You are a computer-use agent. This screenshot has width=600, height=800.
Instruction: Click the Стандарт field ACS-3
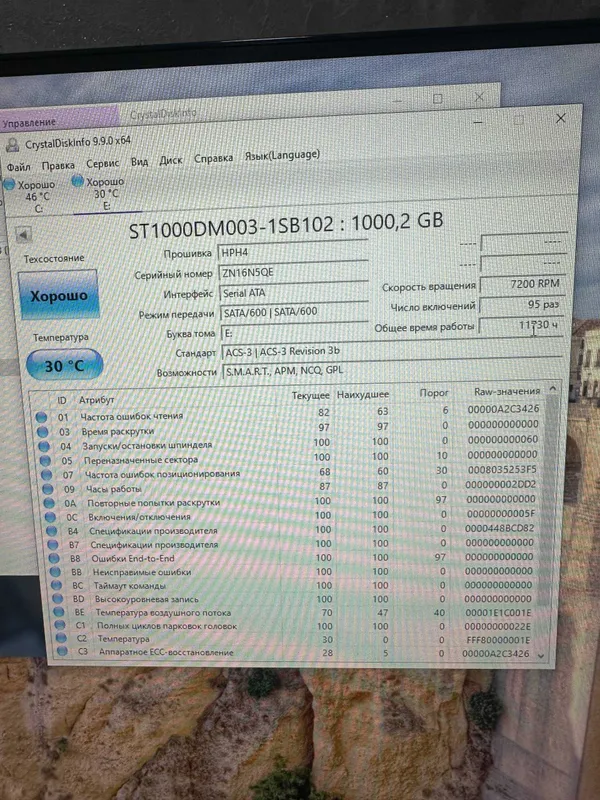coord(392,351)
